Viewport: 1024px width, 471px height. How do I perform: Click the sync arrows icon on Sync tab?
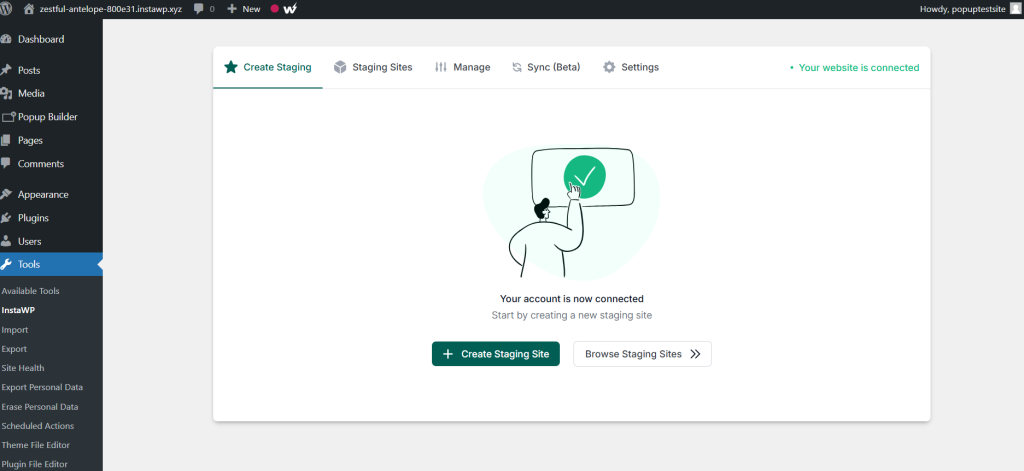pos(517,67)
